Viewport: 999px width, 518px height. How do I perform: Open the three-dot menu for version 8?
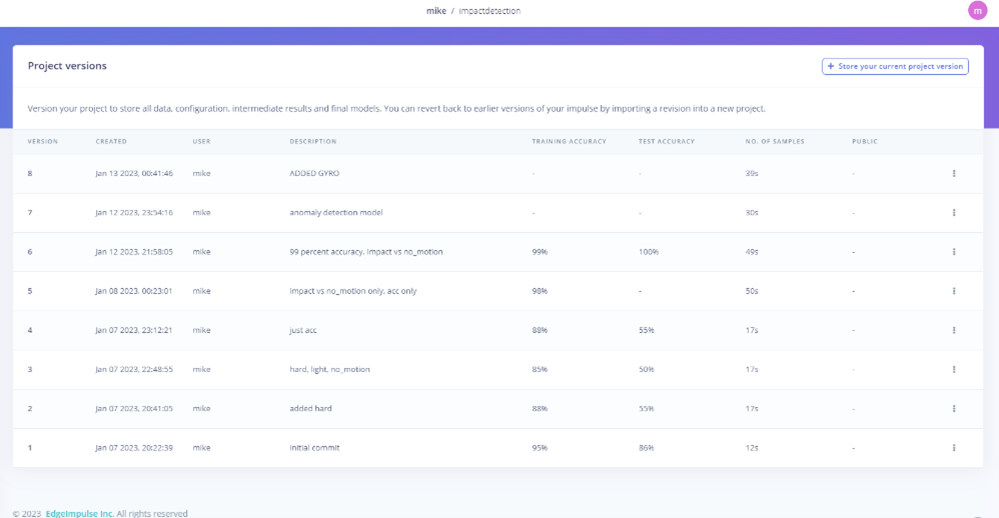[953, 173]
